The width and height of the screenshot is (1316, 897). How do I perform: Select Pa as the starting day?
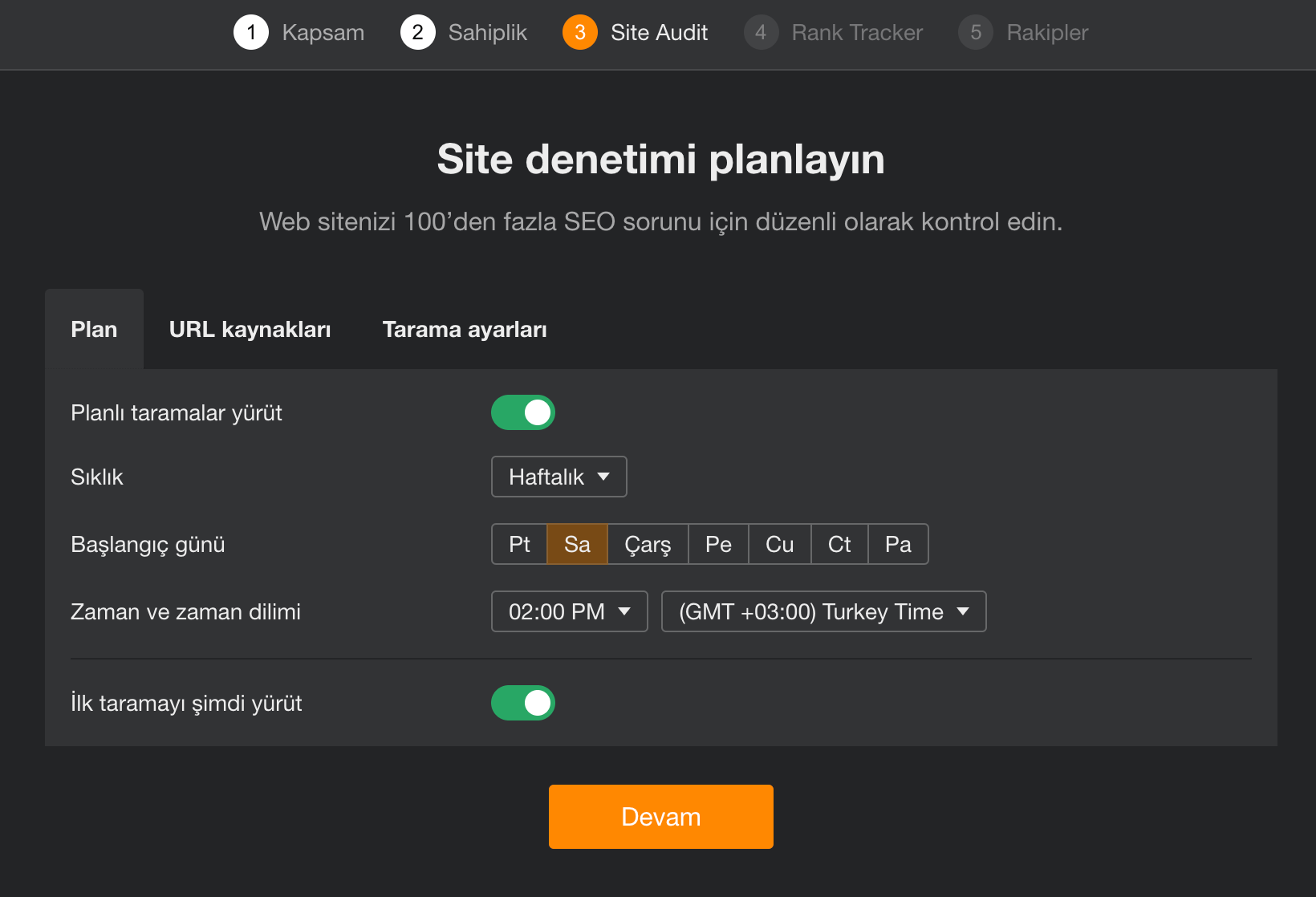point(898,544)
